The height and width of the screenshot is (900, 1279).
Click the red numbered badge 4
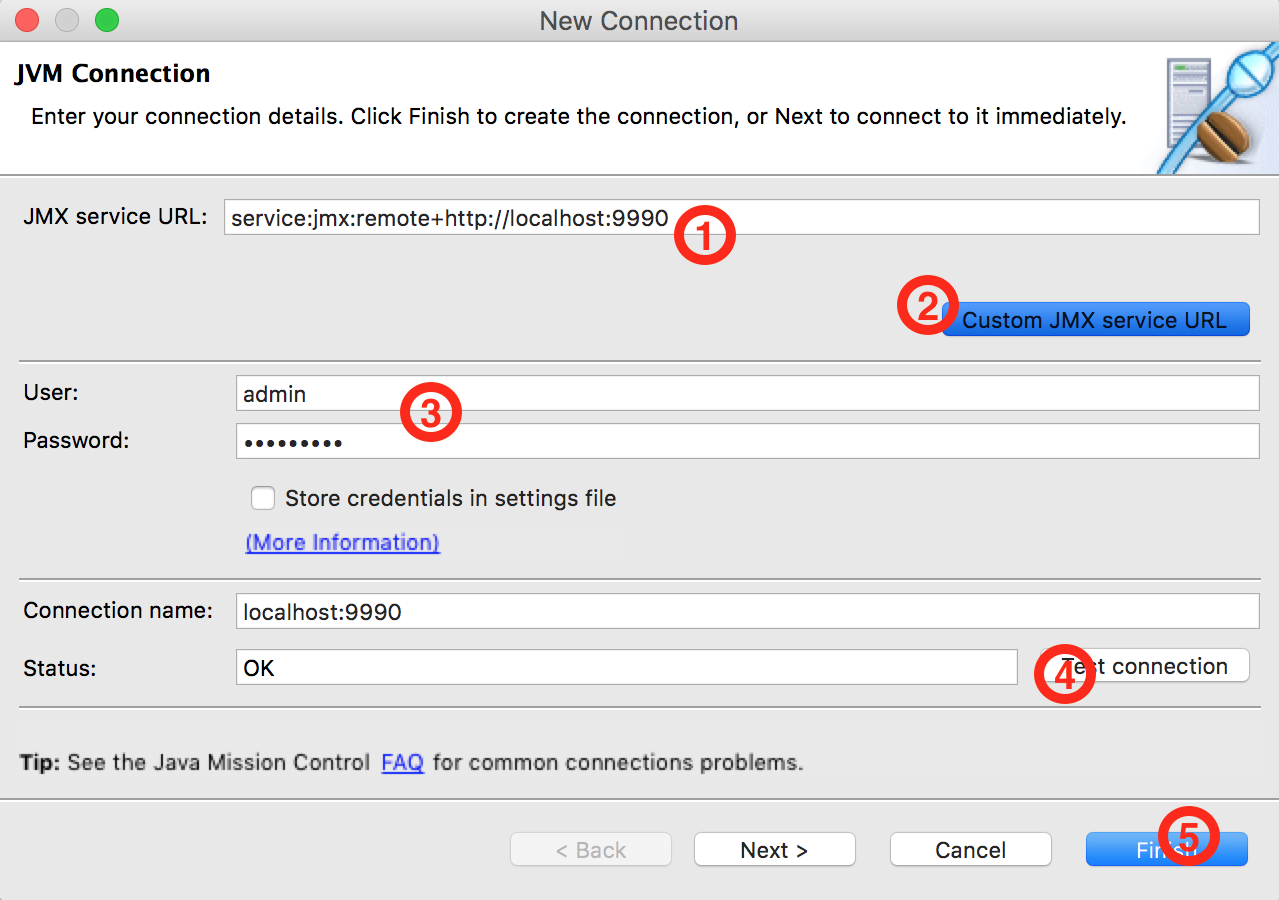tap(1064, 674)
